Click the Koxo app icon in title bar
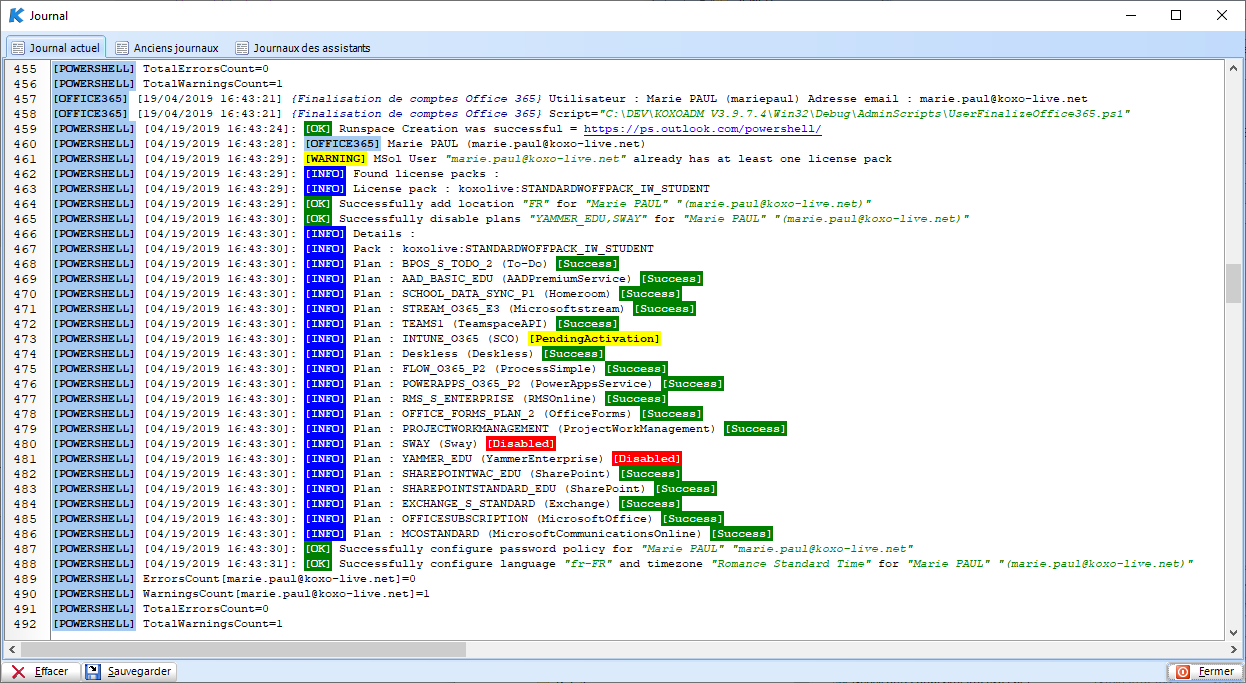The width and height of the screenshot is (1246, 683). point(16,16)
